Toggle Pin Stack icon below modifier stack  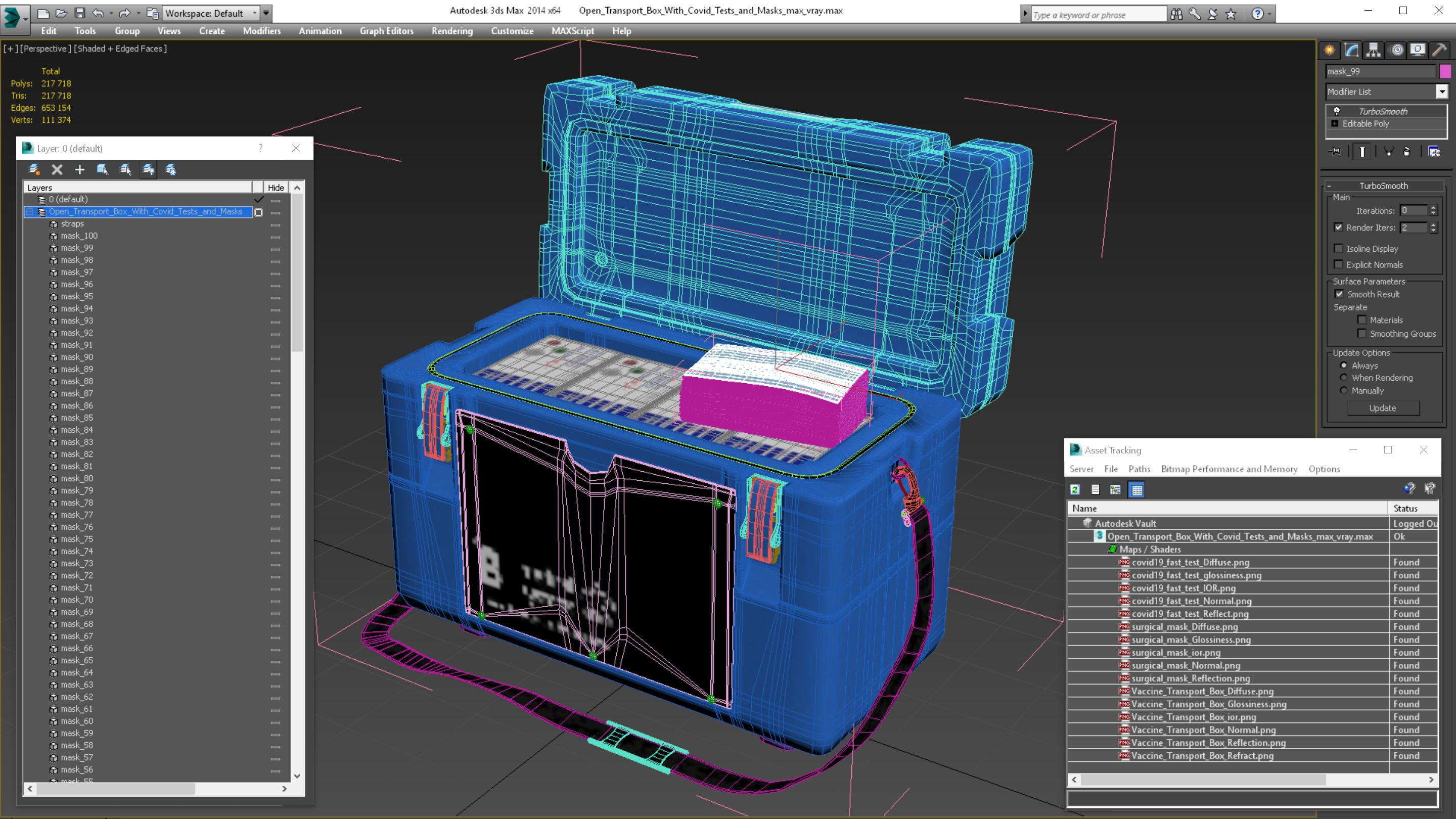click(x=1336, y=152)
